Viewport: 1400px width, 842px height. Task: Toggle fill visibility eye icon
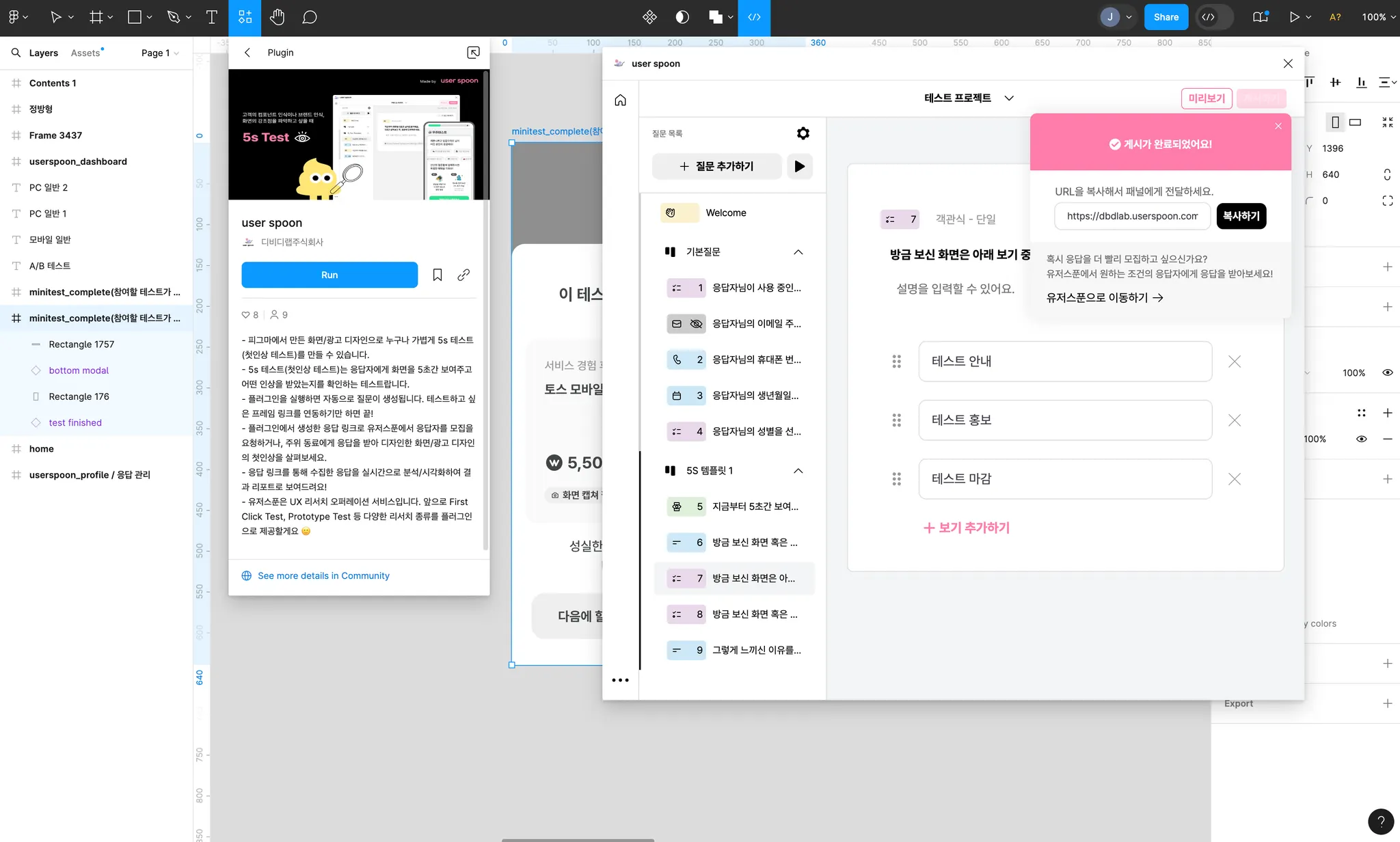coord(1361,439)
